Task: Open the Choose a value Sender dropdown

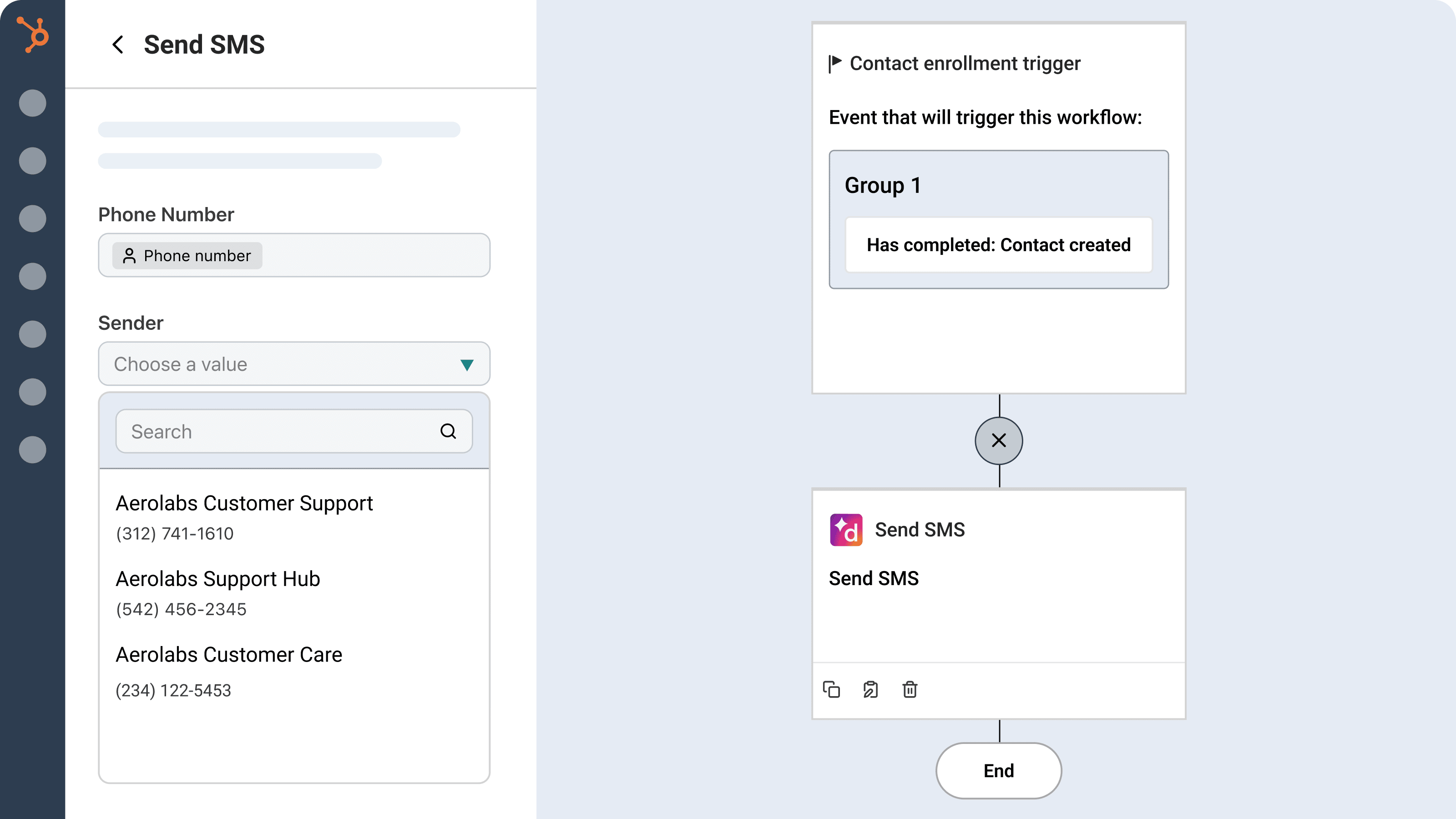Action: (294, 364)
